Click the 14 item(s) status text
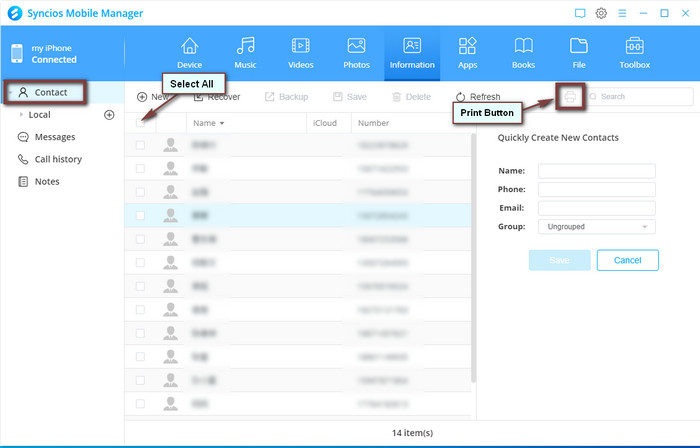Viewport: 700px width, 448px height. click(412, 433)
